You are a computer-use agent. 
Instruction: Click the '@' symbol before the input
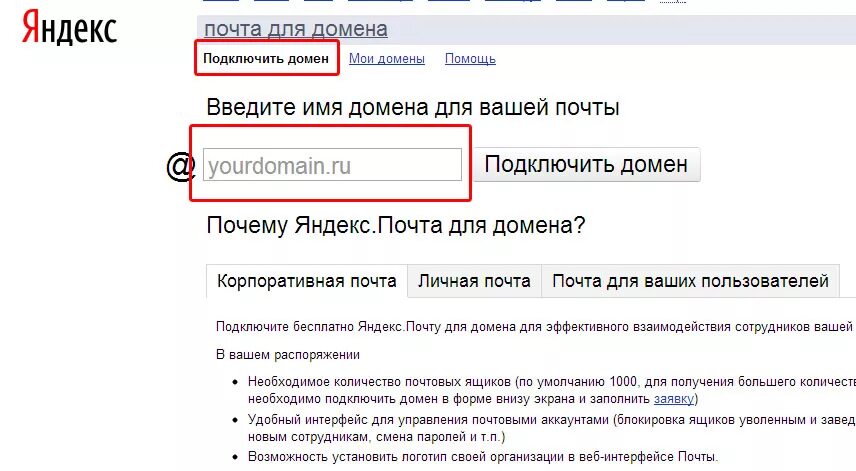coord(181,166)
